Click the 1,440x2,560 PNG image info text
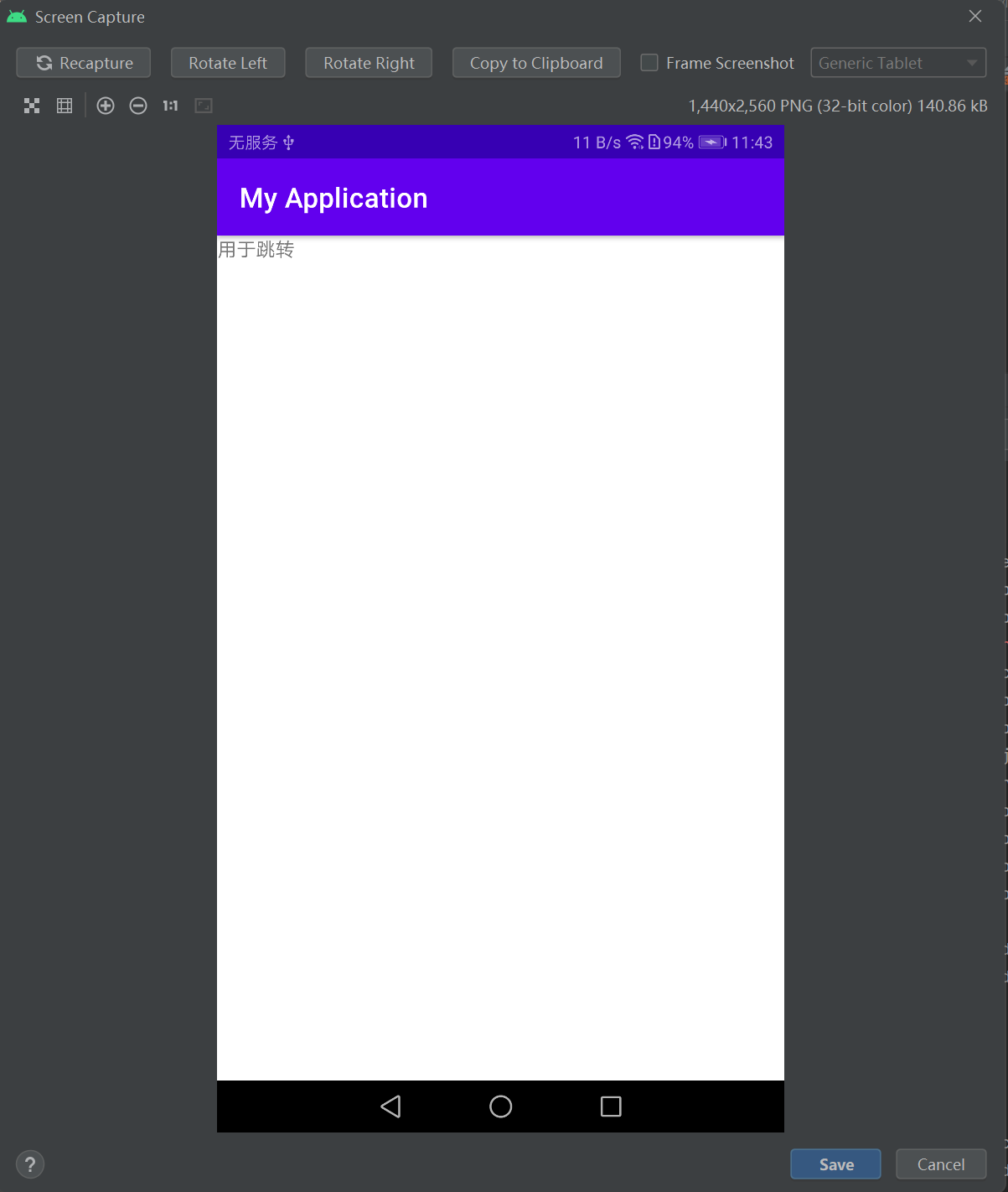This screenshot has height=1192, width=1008. [838, 106]
